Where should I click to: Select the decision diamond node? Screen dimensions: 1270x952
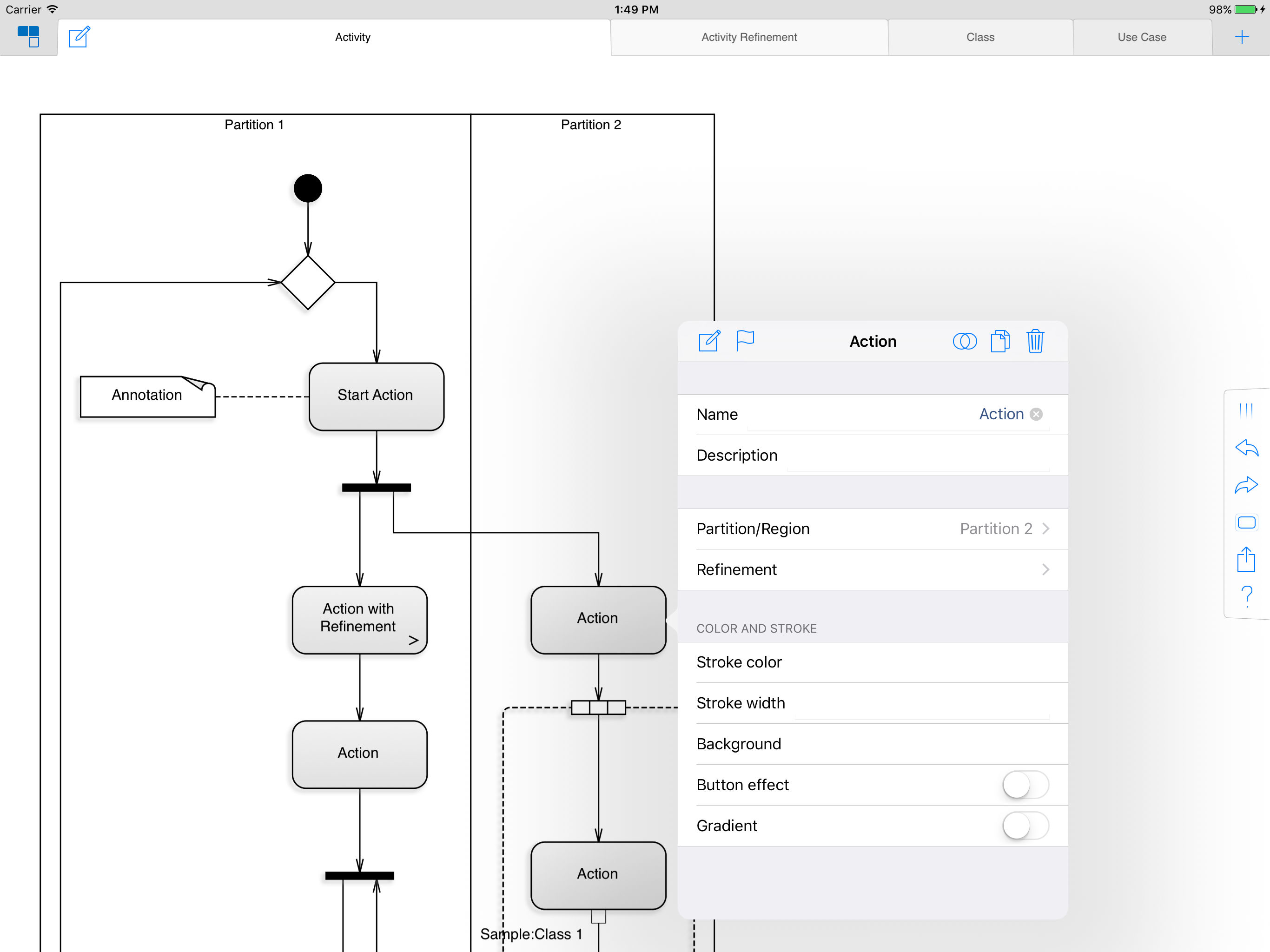click(x=308, y=283)
